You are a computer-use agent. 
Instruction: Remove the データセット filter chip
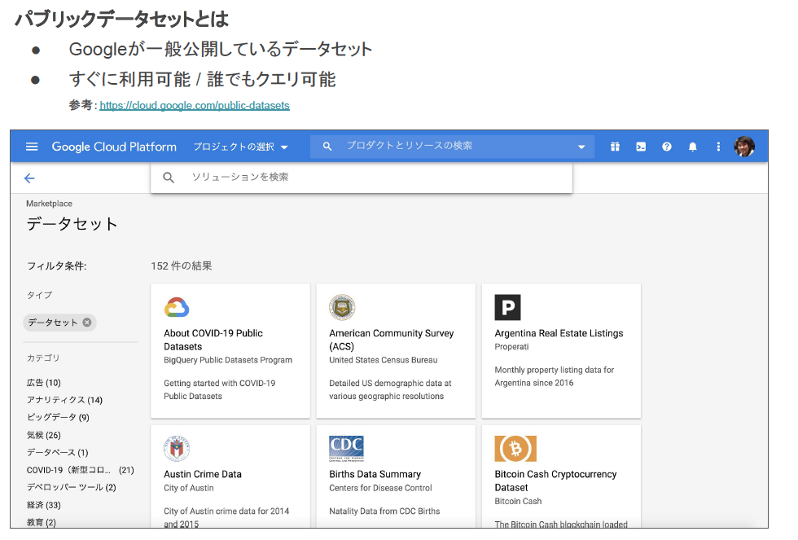click(x=87, y=322)
